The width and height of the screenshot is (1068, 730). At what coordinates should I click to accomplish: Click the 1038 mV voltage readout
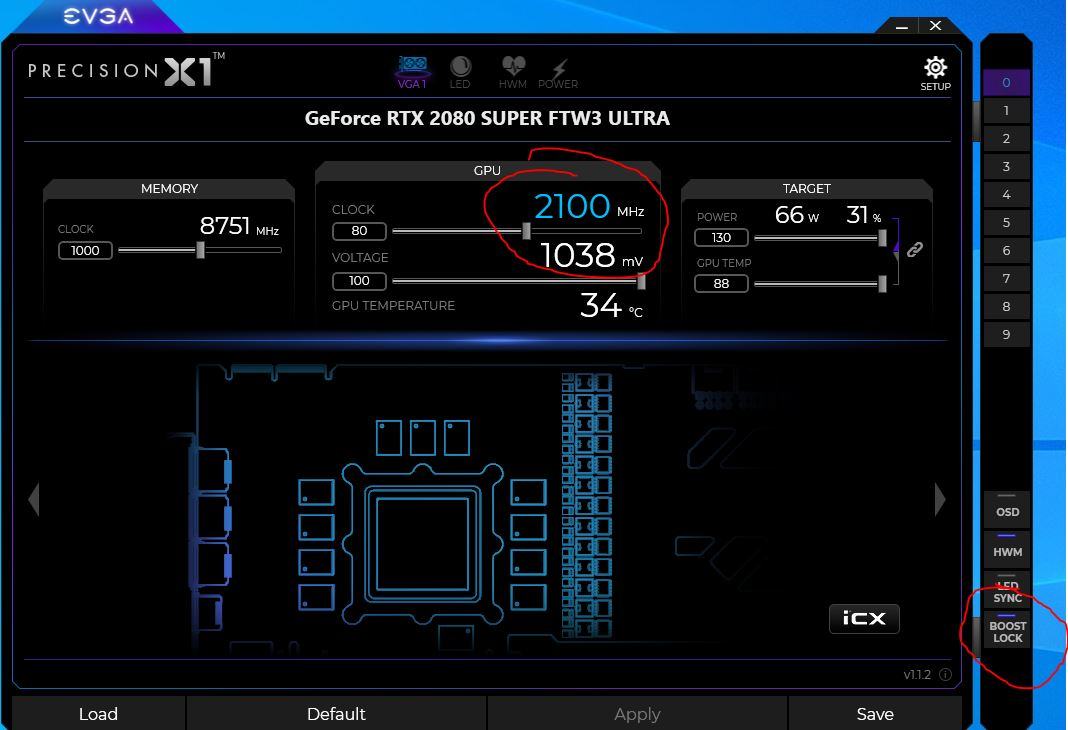pos(592,256)
